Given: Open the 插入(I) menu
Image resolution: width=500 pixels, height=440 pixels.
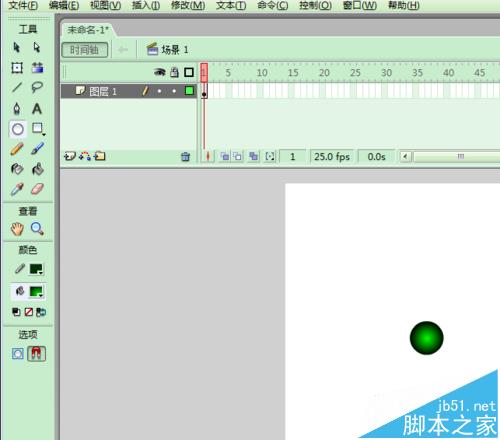Looking at the screenshot, I should [x=146, y=5].
